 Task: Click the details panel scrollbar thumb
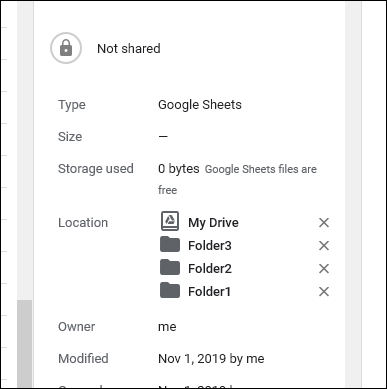[25, 343]
